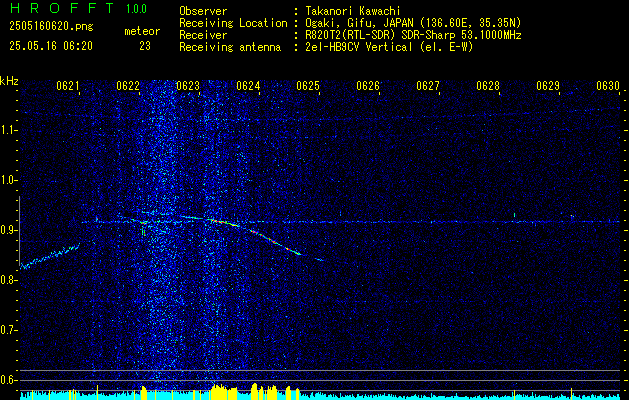Click the HROFFT program title
The image size is (629, 400).
pos(62,8)
